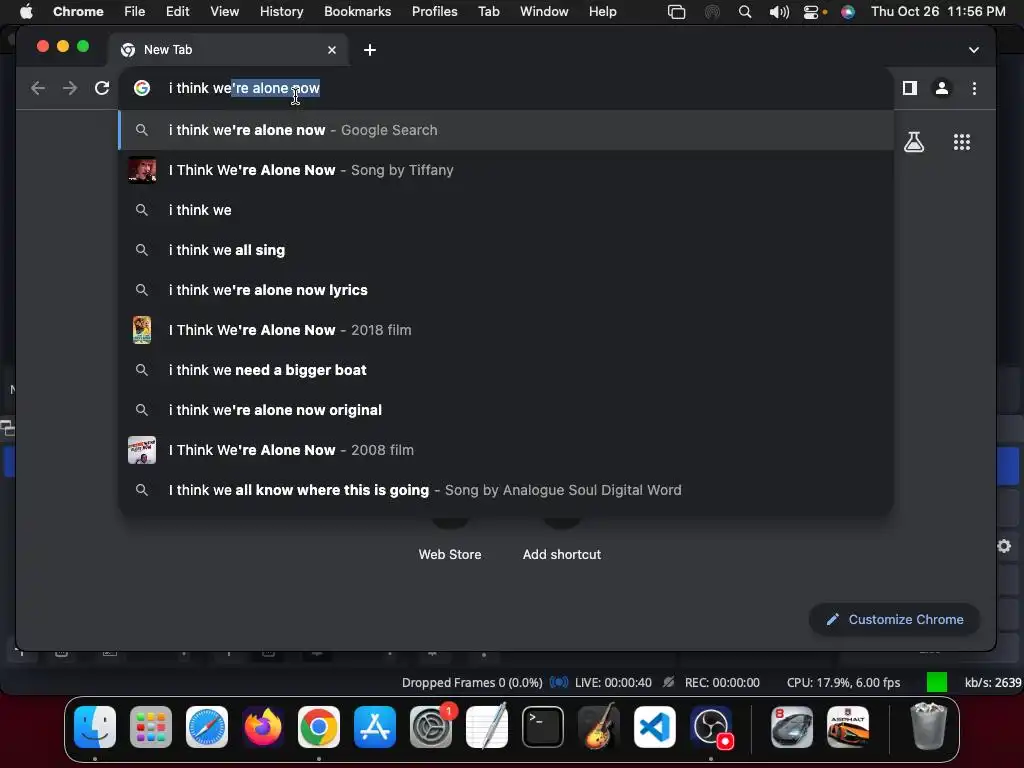The height and width of the screenshot is (768, 1024).
Task: Open App Store from the Dock
Action: (x=375, y=727)
